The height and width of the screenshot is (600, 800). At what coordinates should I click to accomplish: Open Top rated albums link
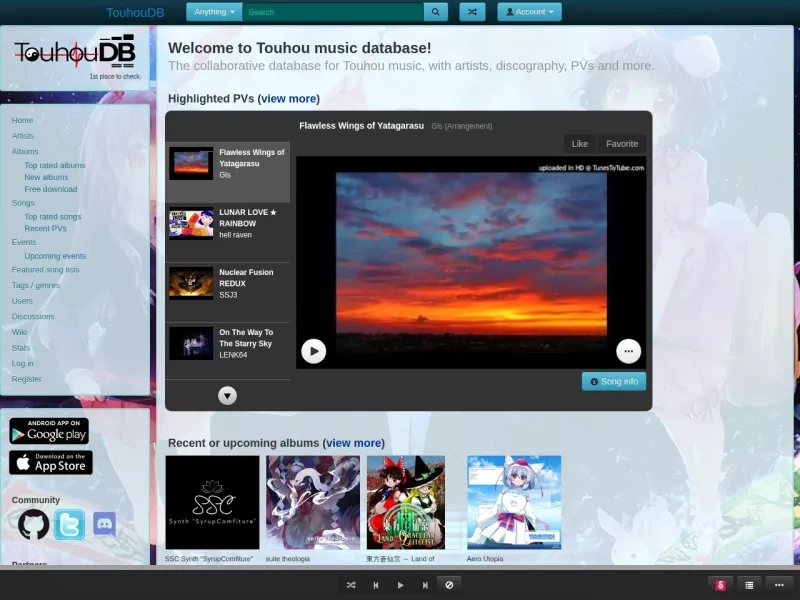point(55,165)
